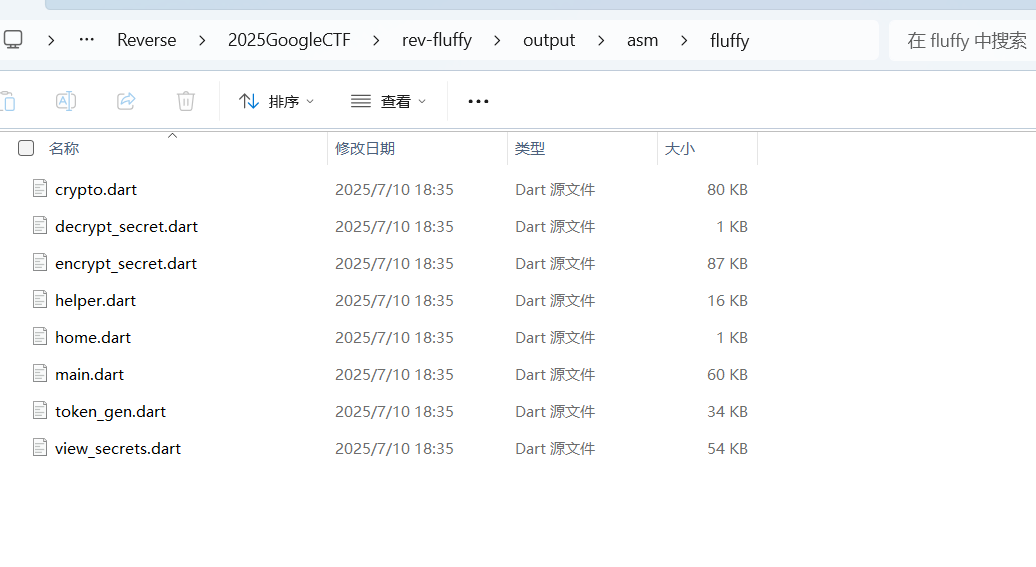This screenshot has width=1036, height=567.
Task: Select the home.dart file name
Action: pos(92,338)
